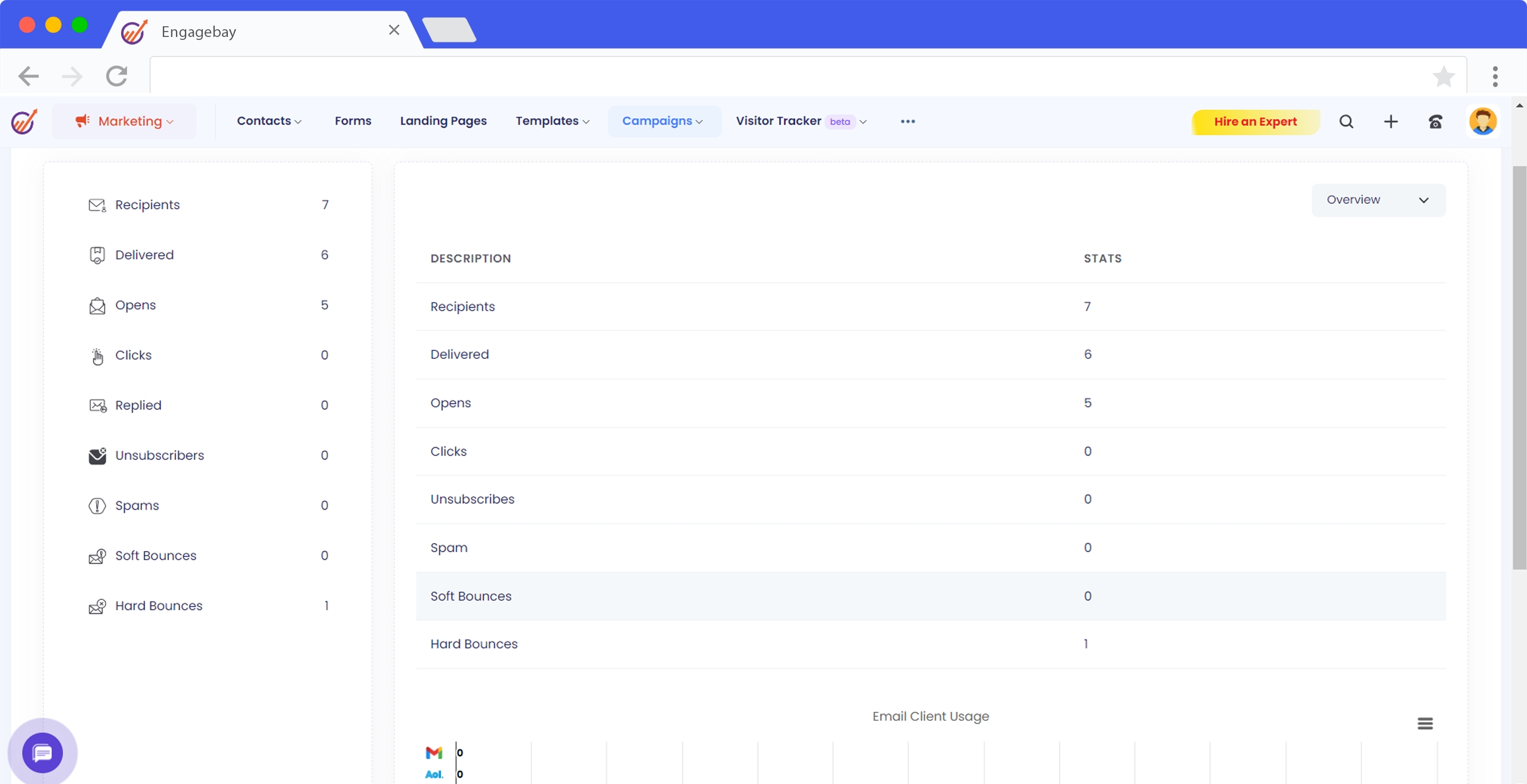The image size is (1527, 784).
Task: Click the beta badge on Visitor Tracker
Action: click(840, 122)
